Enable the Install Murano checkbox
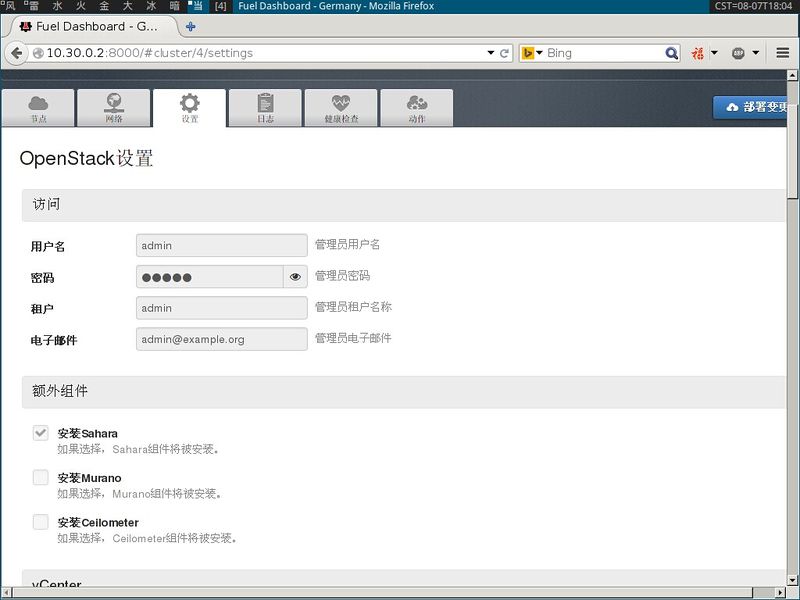 coord(41,478)
